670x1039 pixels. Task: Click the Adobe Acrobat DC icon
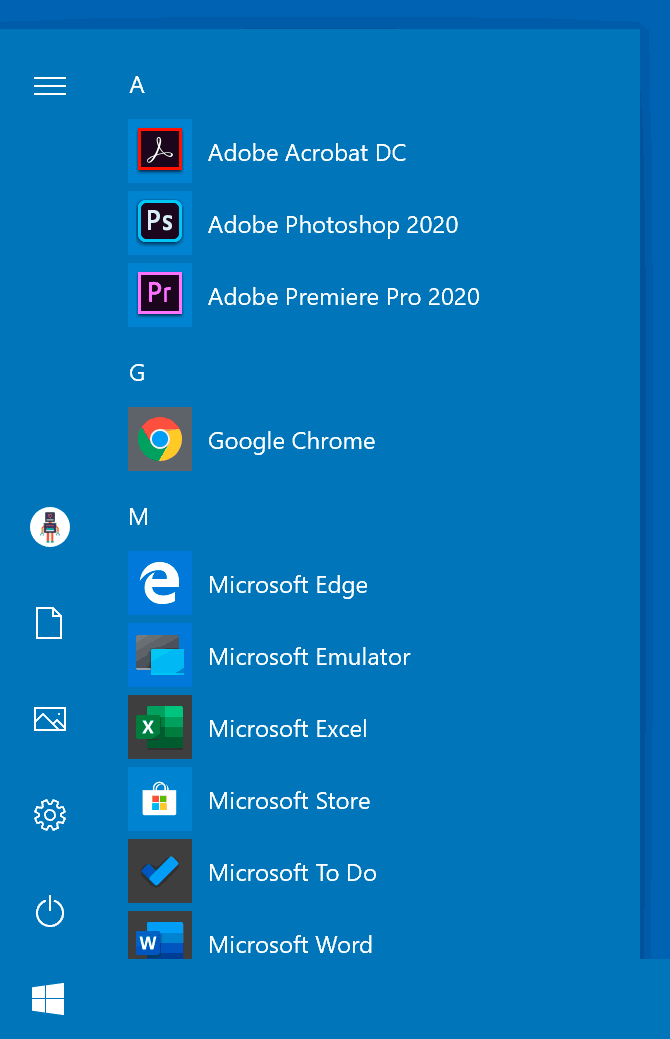(x=160, y=150)
